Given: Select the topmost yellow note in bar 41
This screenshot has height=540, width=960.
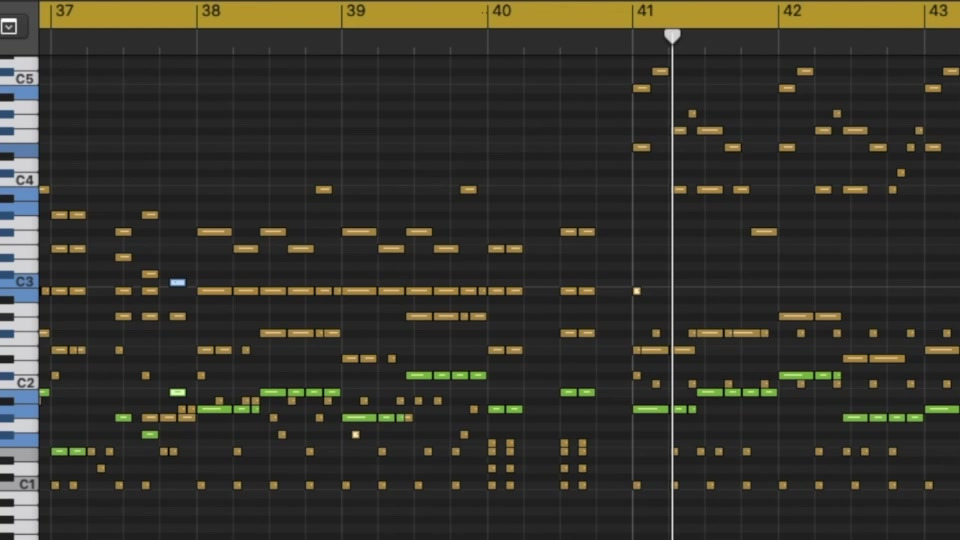Looking at the screenshot, I should 660,72.
